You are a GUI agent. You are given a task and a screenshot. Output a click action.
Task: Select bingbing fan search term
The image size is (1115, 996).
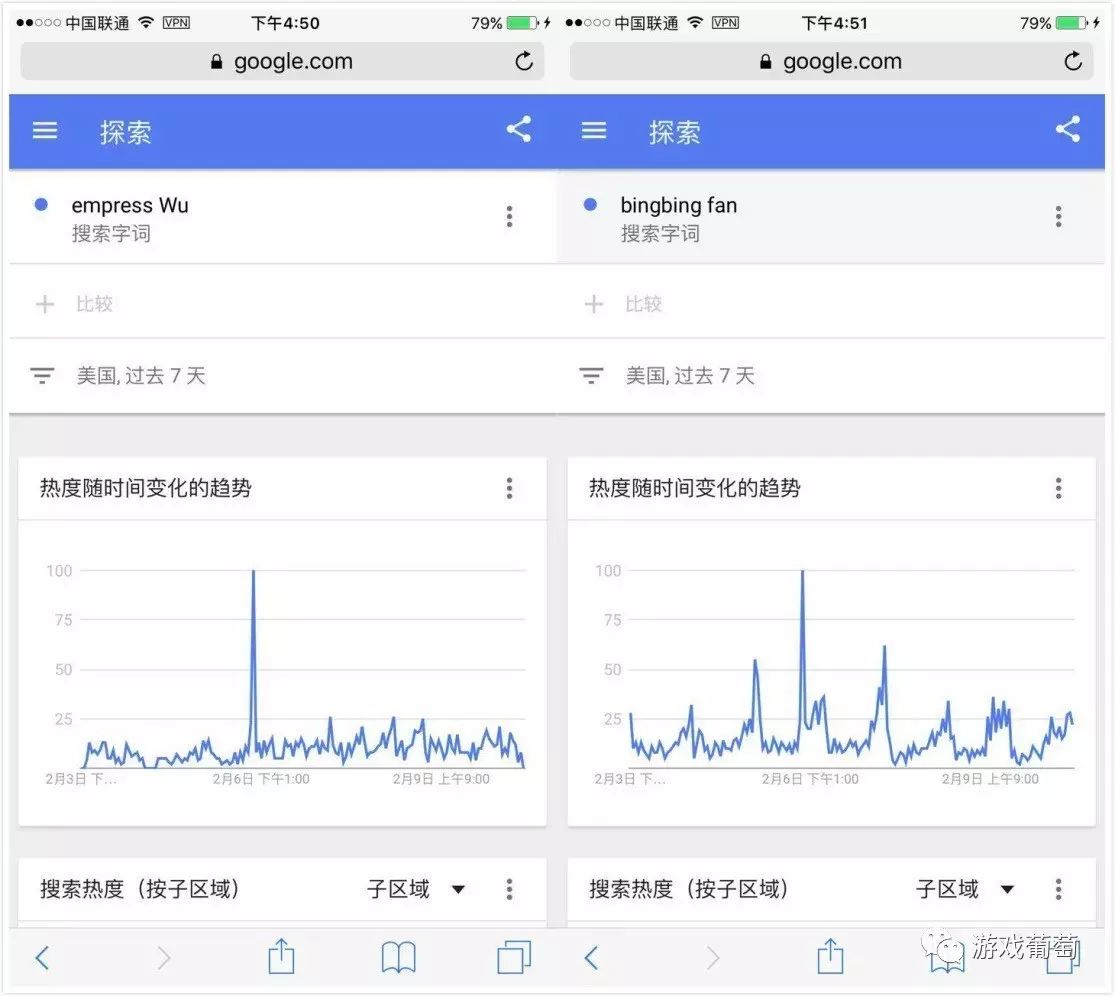pyautogui.click(x=678, y=205)
